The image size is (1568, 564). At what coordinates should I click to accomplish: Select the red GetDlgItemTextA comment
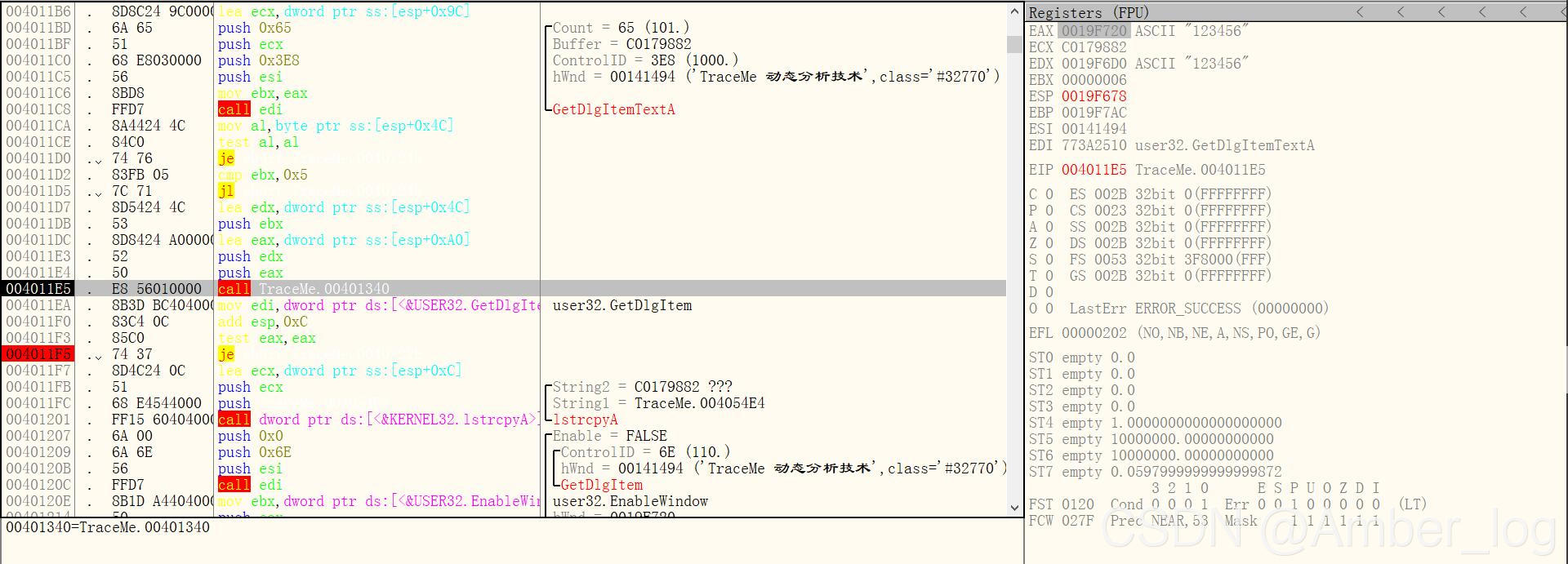tap(613, 109)
